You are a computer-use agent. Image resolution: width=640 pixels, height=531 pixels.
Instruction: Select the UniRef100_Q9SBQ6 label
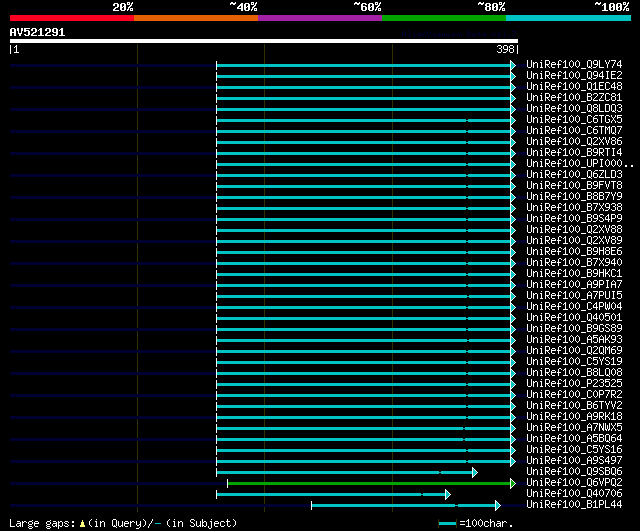[574, 472]
